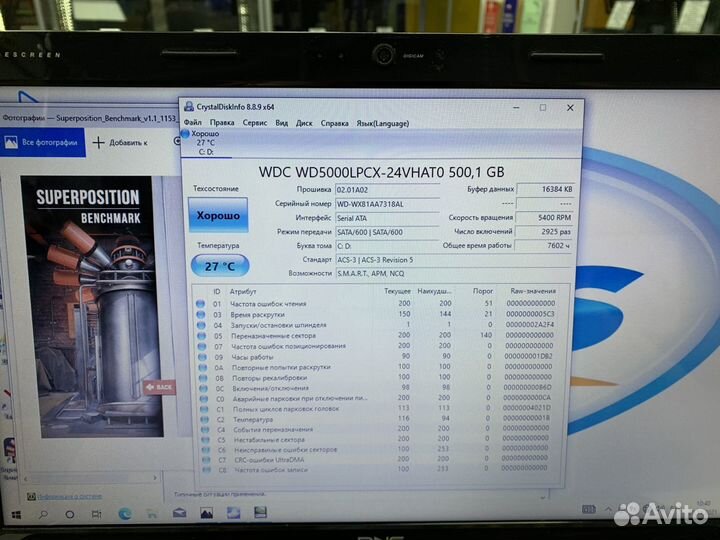This screenshot has width=720, height=540.
Task: Open the Справка menu
Action: tap(335, 123)
